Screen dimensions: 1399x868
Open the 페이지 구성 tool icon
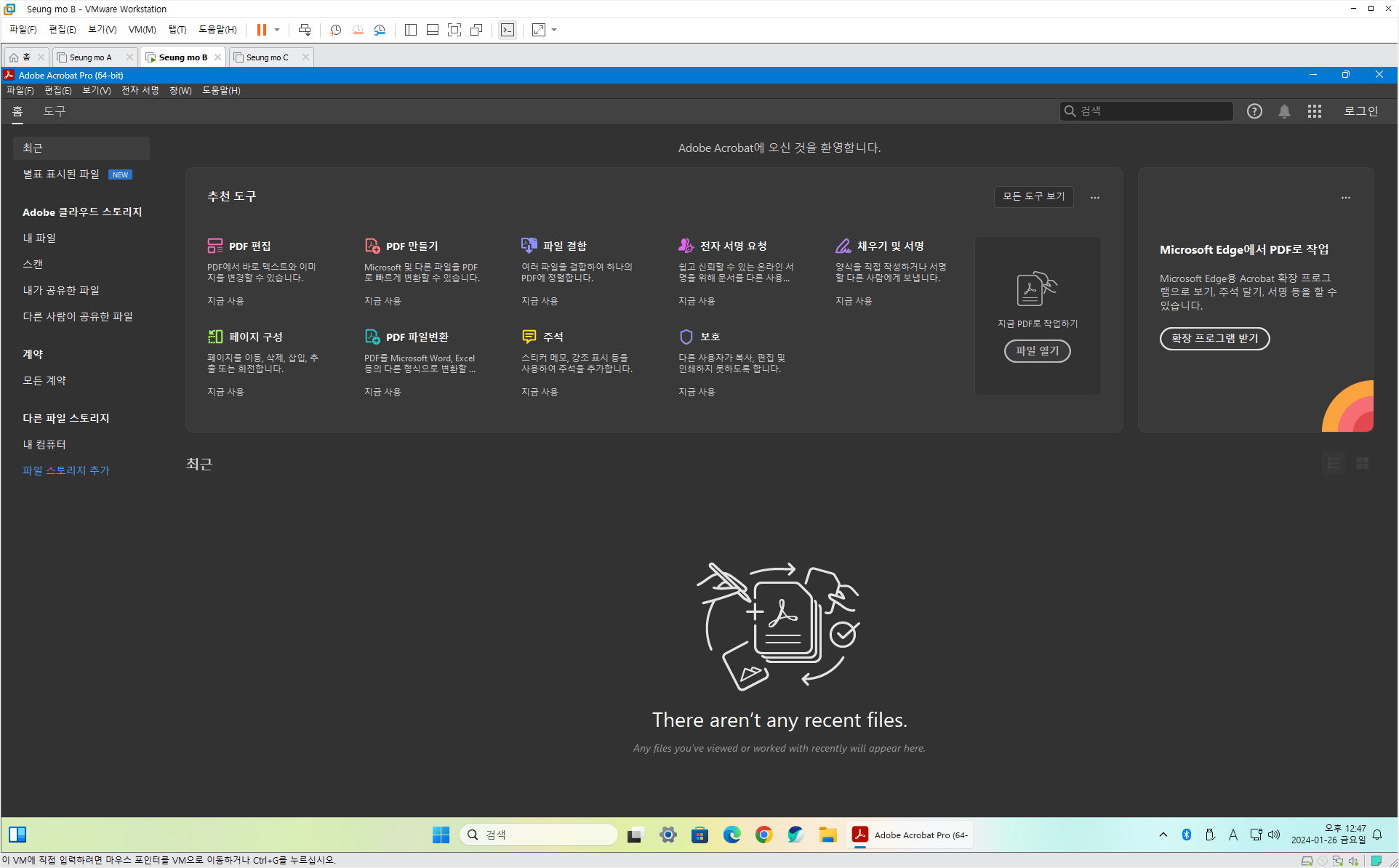point(215,337)
